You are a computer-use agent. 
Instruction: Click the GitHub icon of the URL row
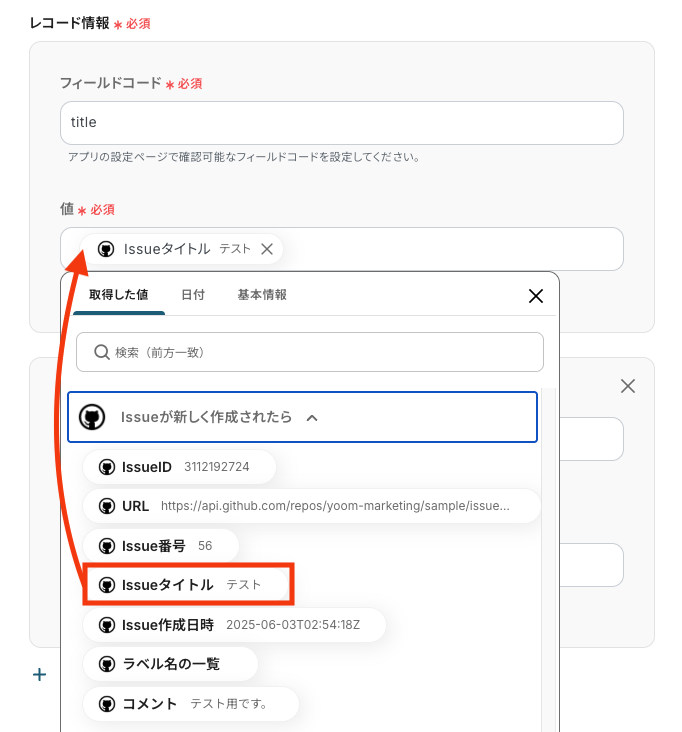click(107, 506)
